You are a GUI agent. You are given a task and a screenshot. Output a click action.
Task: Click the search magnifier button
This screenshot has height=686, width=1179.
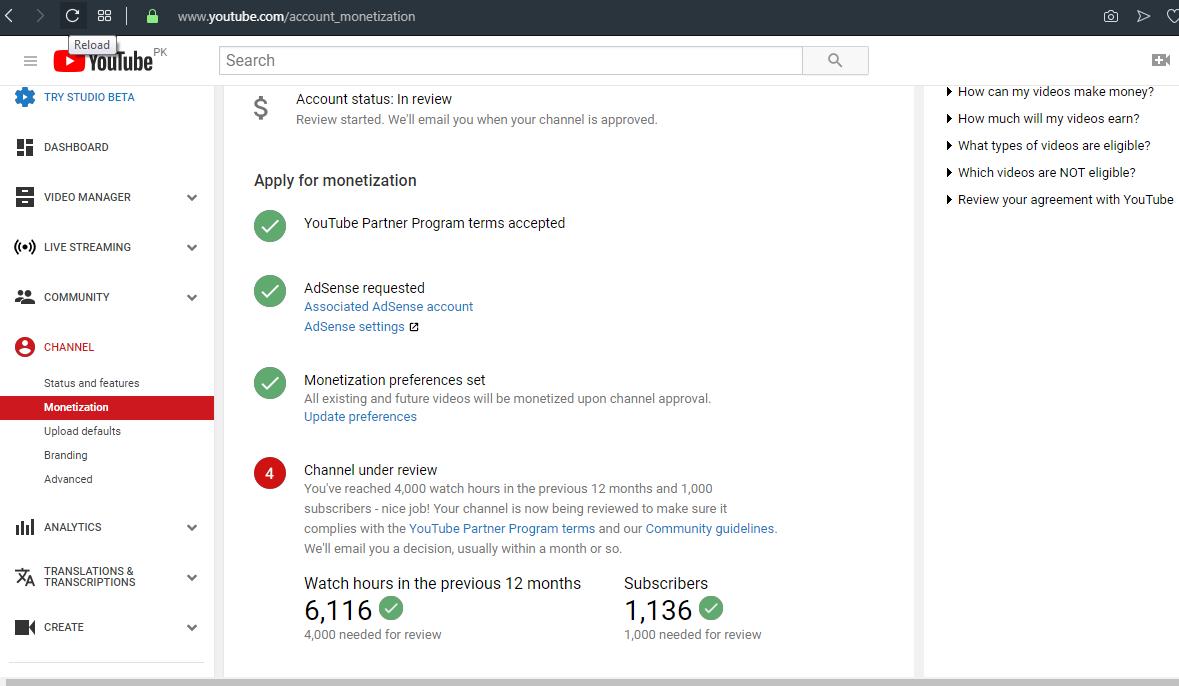[x=835, y=60]
